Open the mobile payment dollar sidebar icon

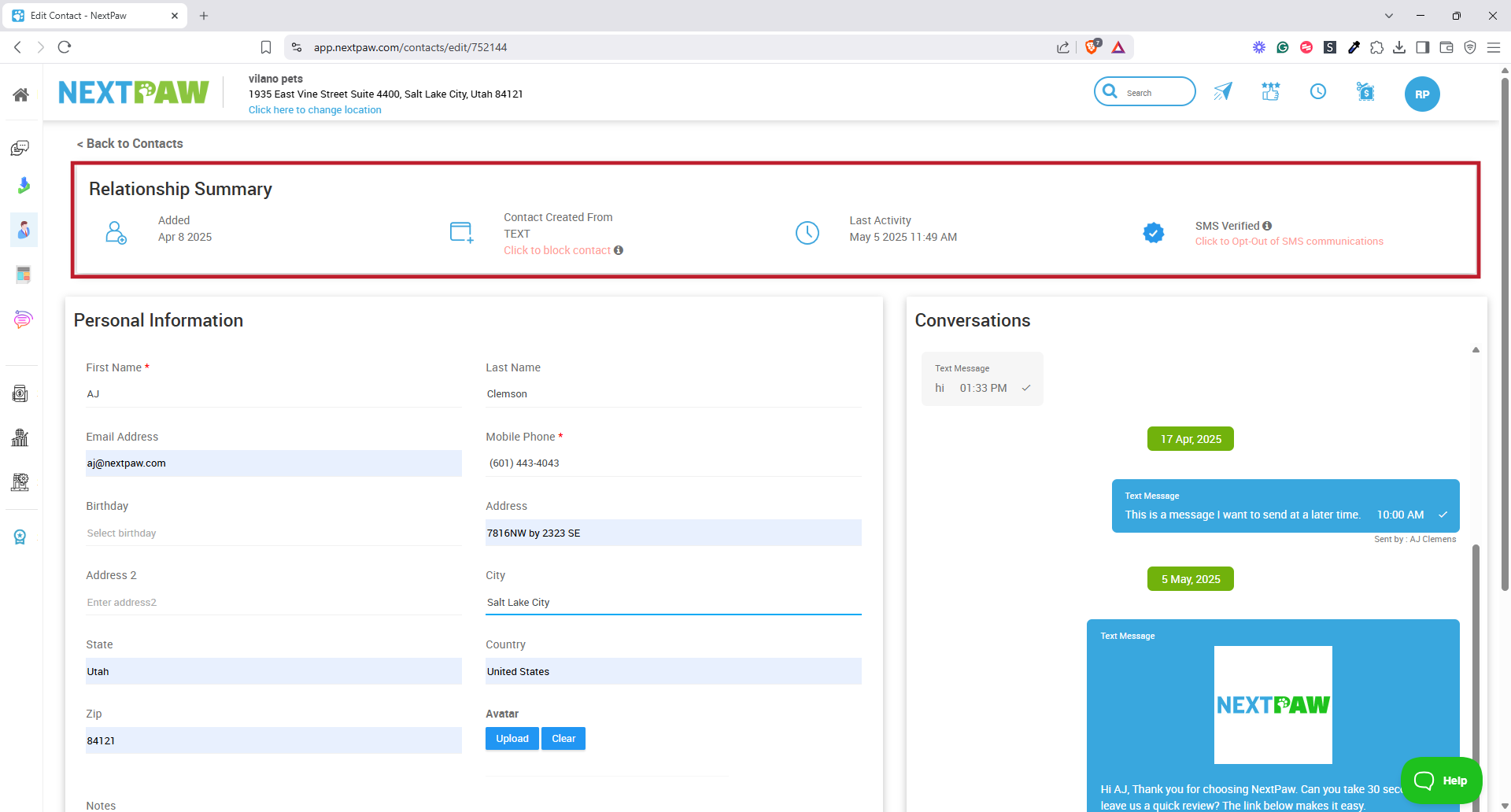[x=20, y=393]
